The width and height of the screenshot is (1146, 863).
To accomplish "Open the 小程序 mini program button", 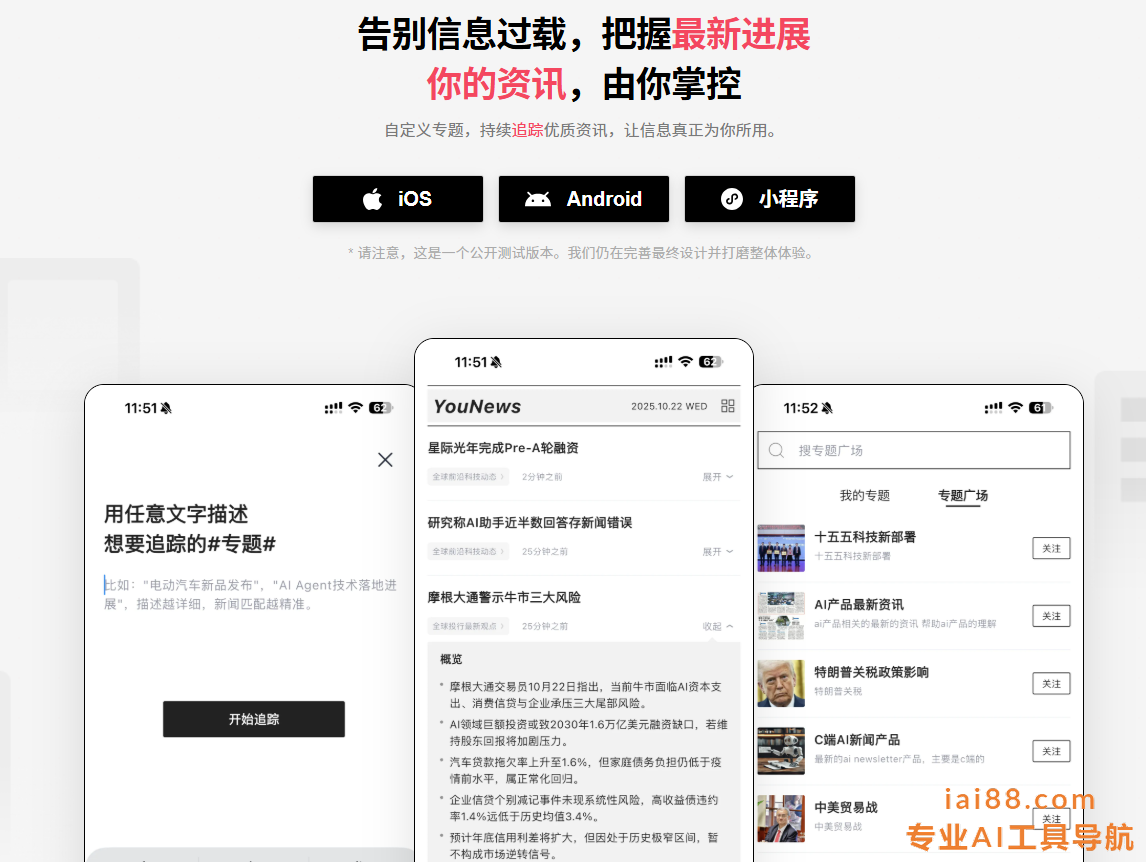I will [x=769, y=199].
